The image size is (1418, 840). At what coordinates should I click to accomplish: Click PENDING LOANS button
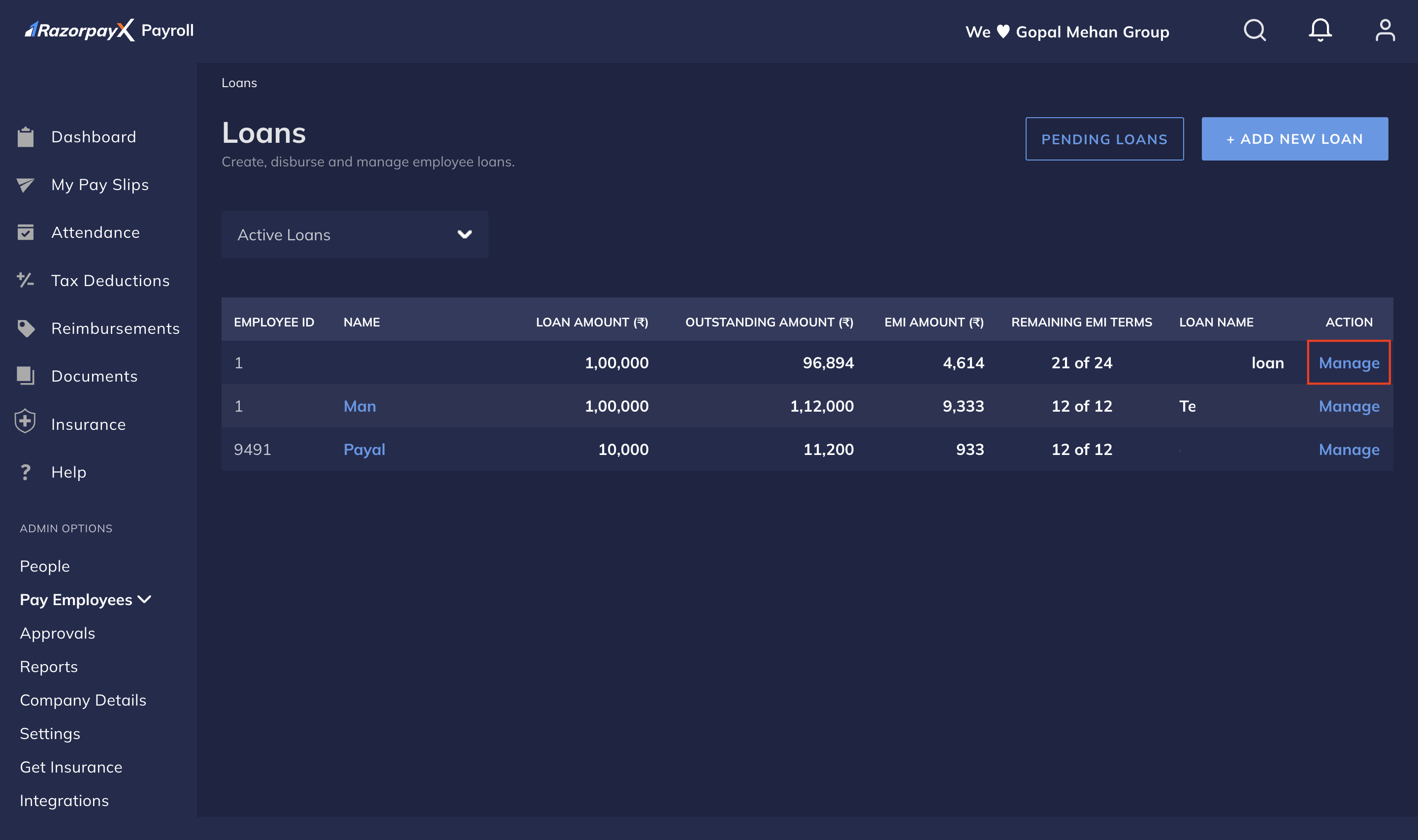(1104, 138)
